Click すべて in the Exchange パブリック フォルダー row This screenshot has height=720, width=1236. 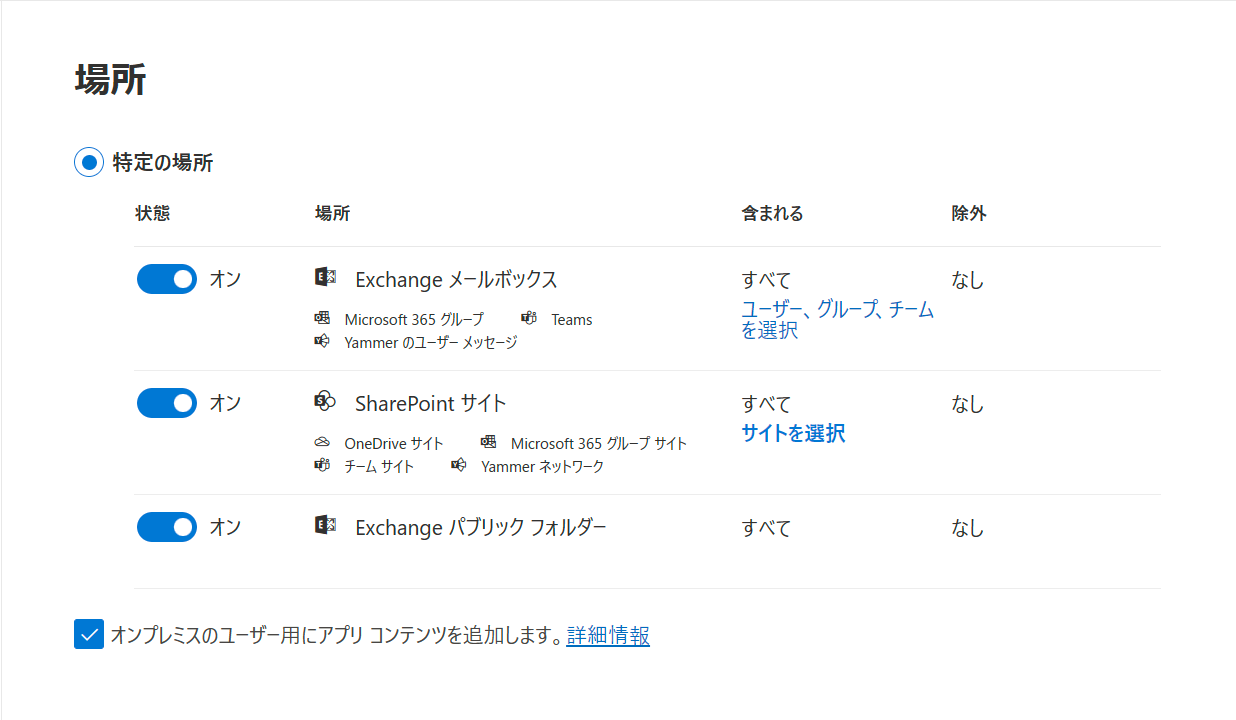(766, 528)
